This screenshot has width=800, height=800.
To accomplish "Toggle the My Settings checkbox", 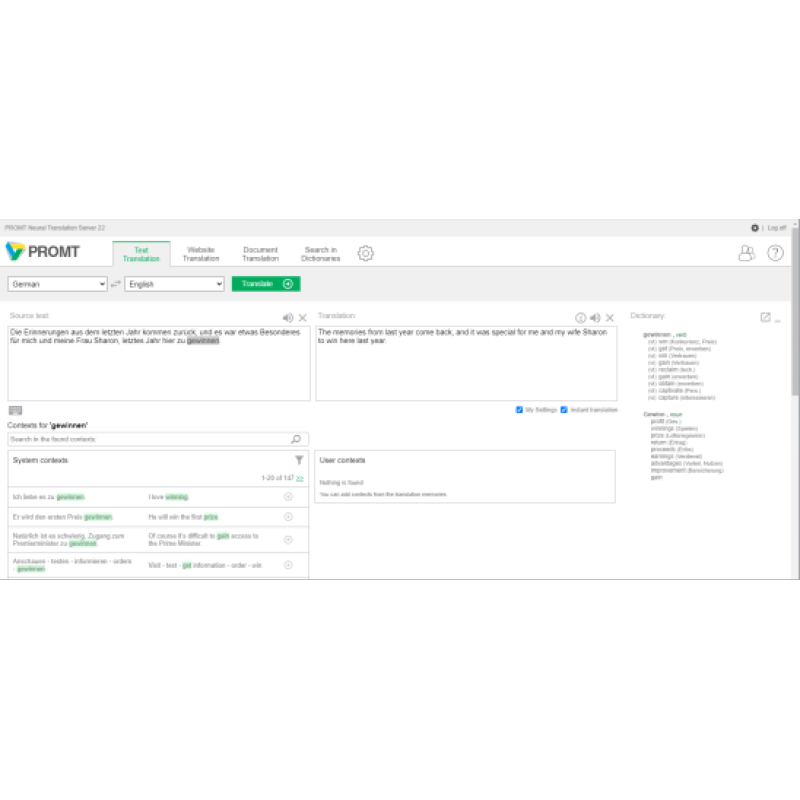I will 519,410.
